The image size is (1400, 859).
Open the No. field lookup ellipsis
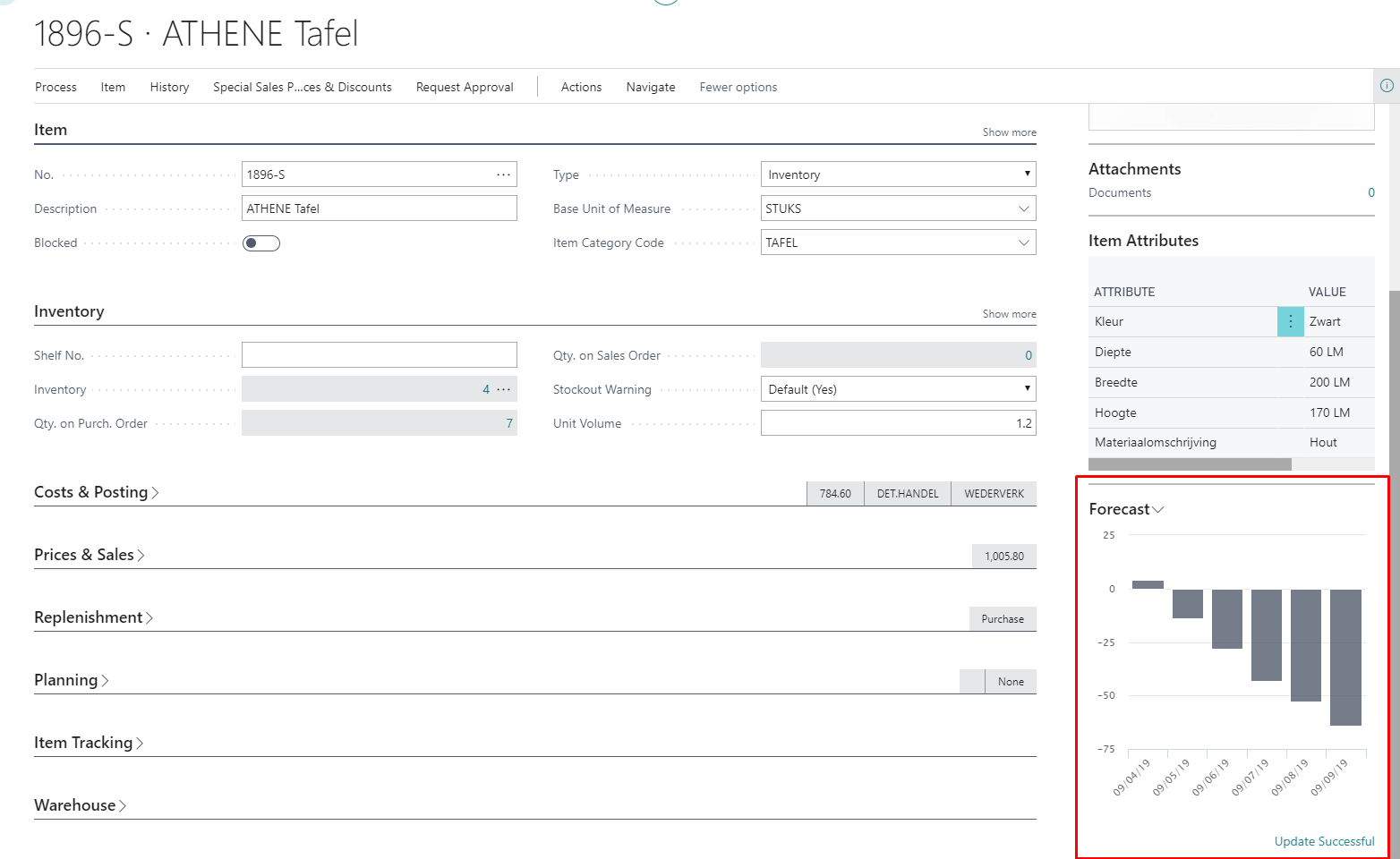tap(504, 174)
